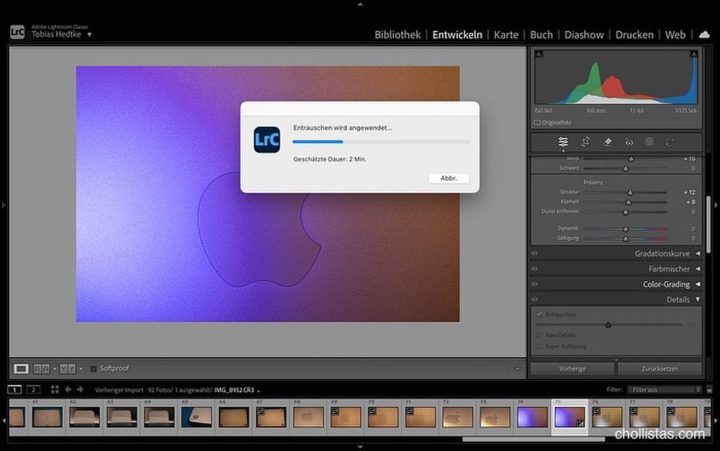
Task: Choose the Healing eraser tool
Action: [x=608, y=142]
